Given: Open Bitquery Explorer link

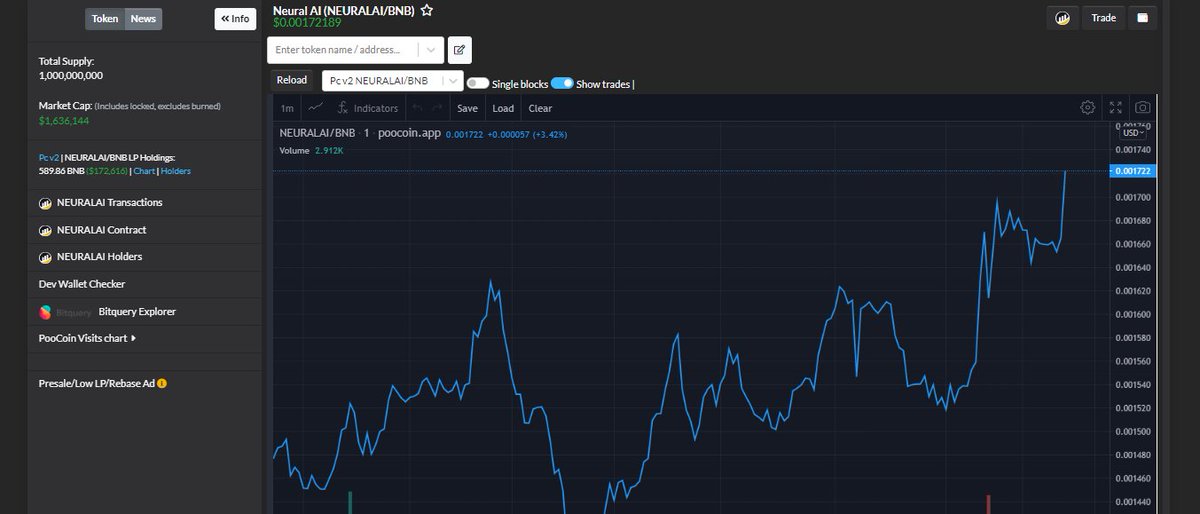Looking at the screenshot, I should click(137, 312).
